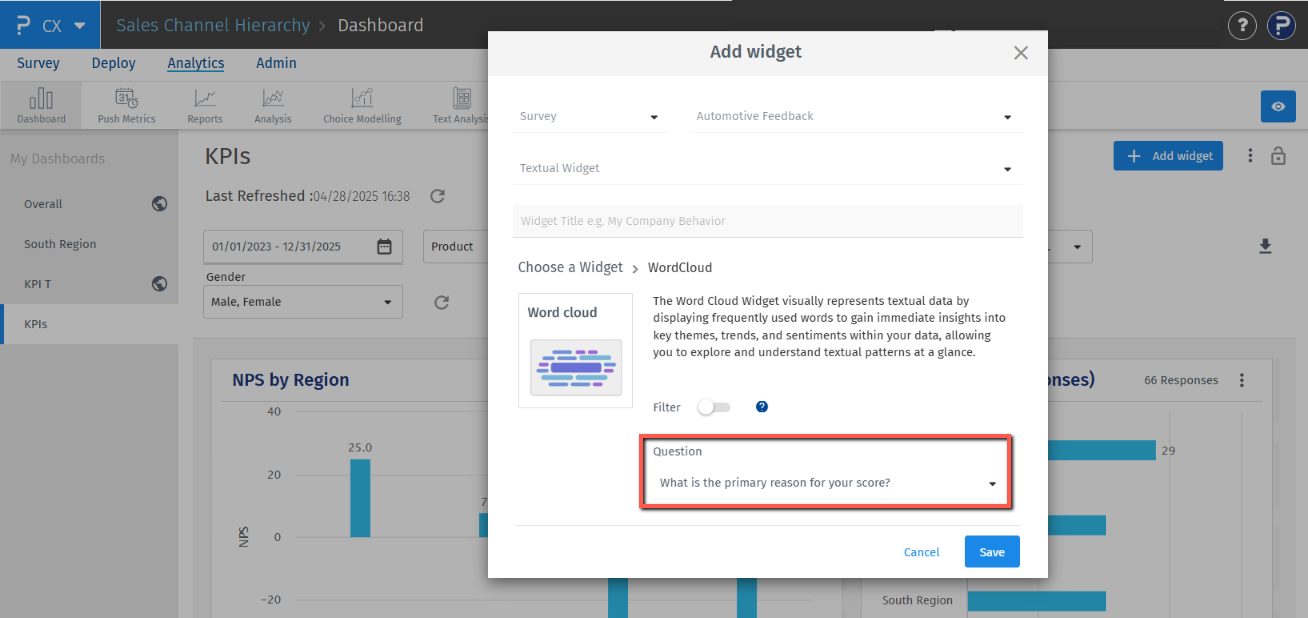Click the Widget Title input field

767,221
